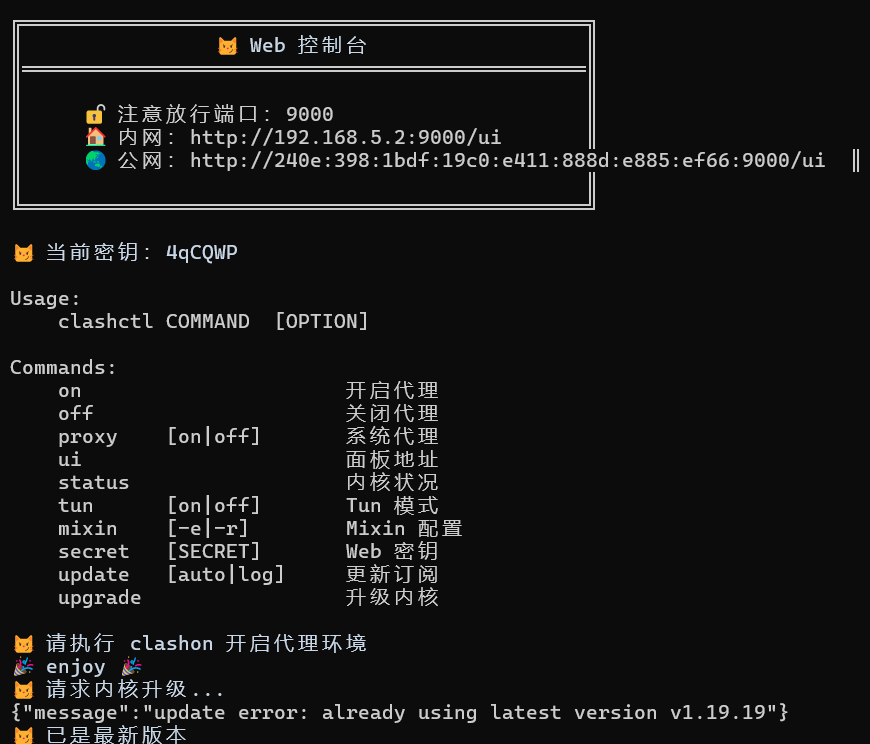The image size is (870, 744).
Task: Click the cat emoji before 当前密钥
Action: (23, 252)
